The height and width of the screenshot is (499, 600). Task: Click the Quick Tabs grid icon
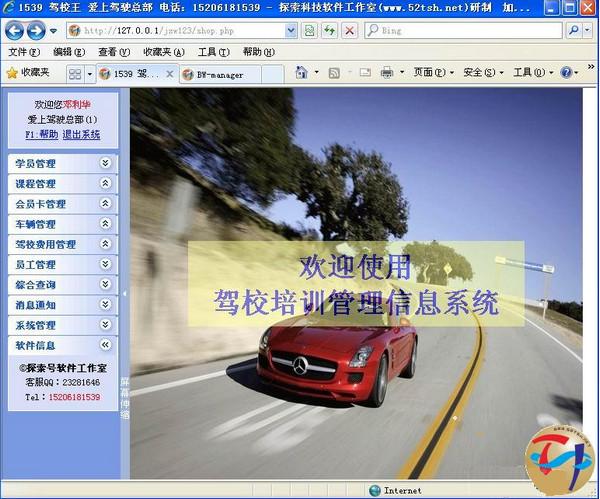tap(75, 74)
